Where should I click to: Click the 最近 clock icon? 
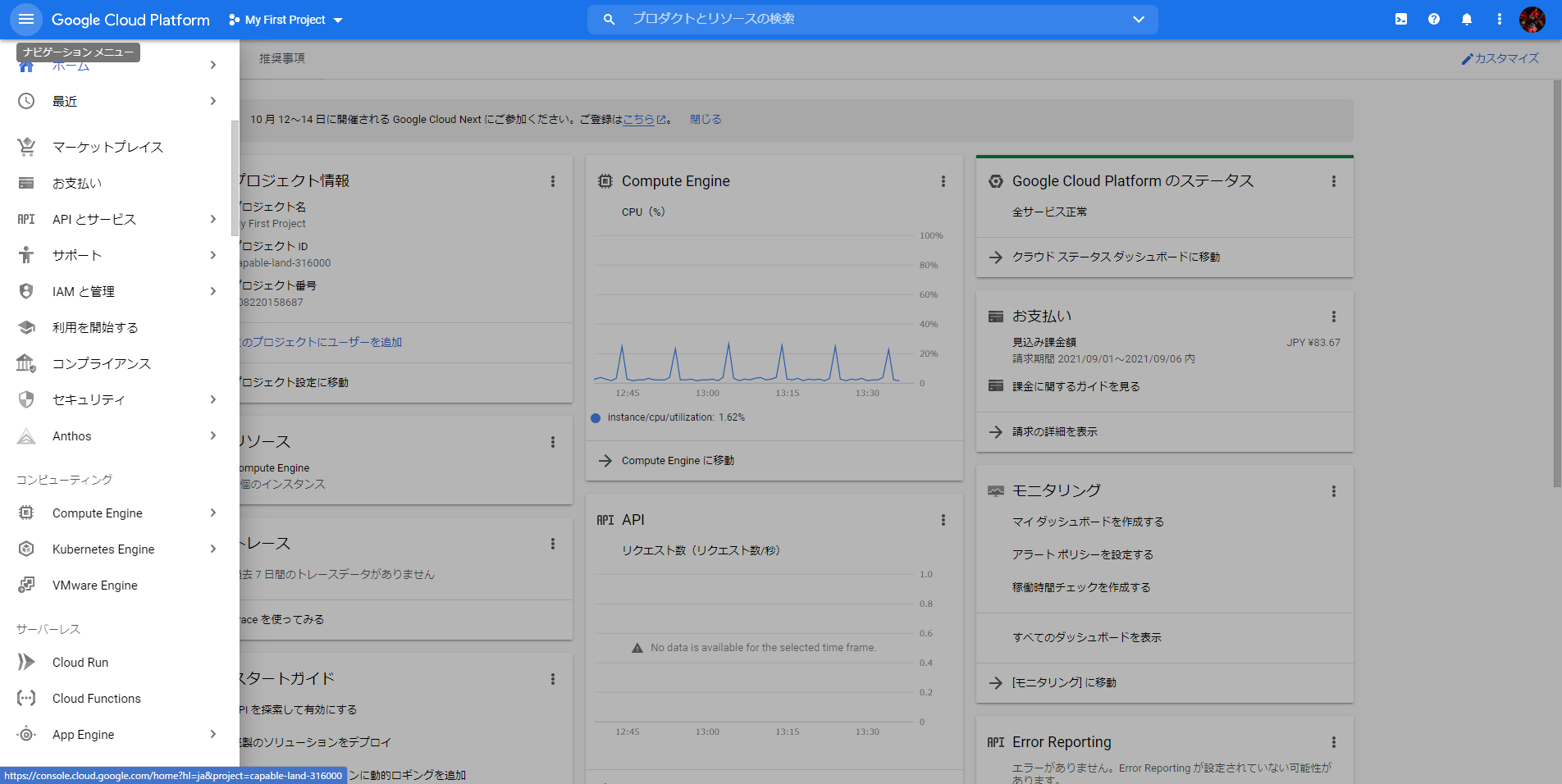pyautogui.click(x=26, y=101)
